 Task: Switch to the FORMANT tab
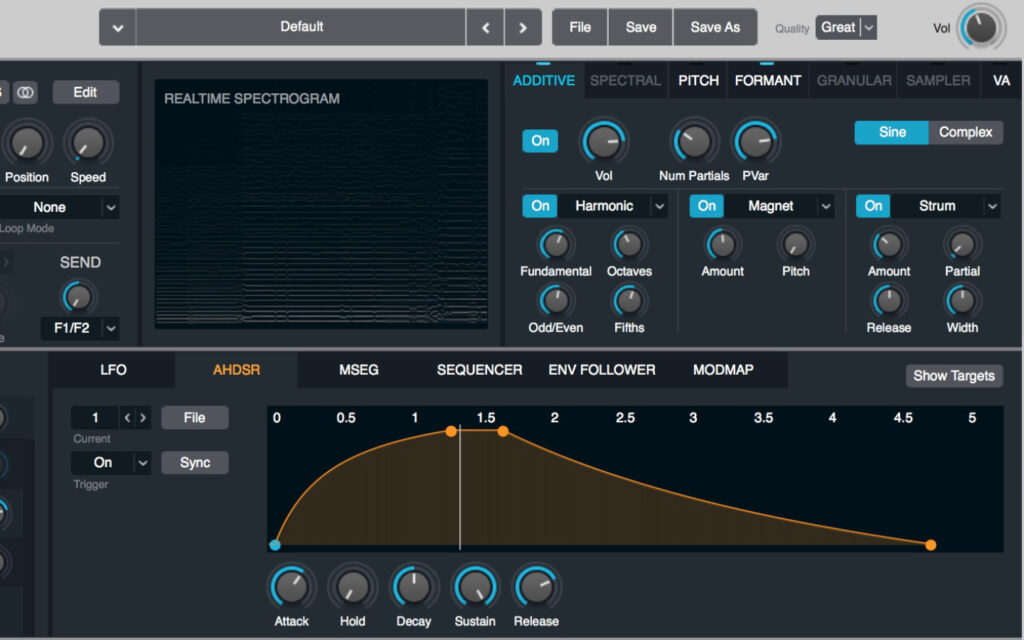[767, 80]
